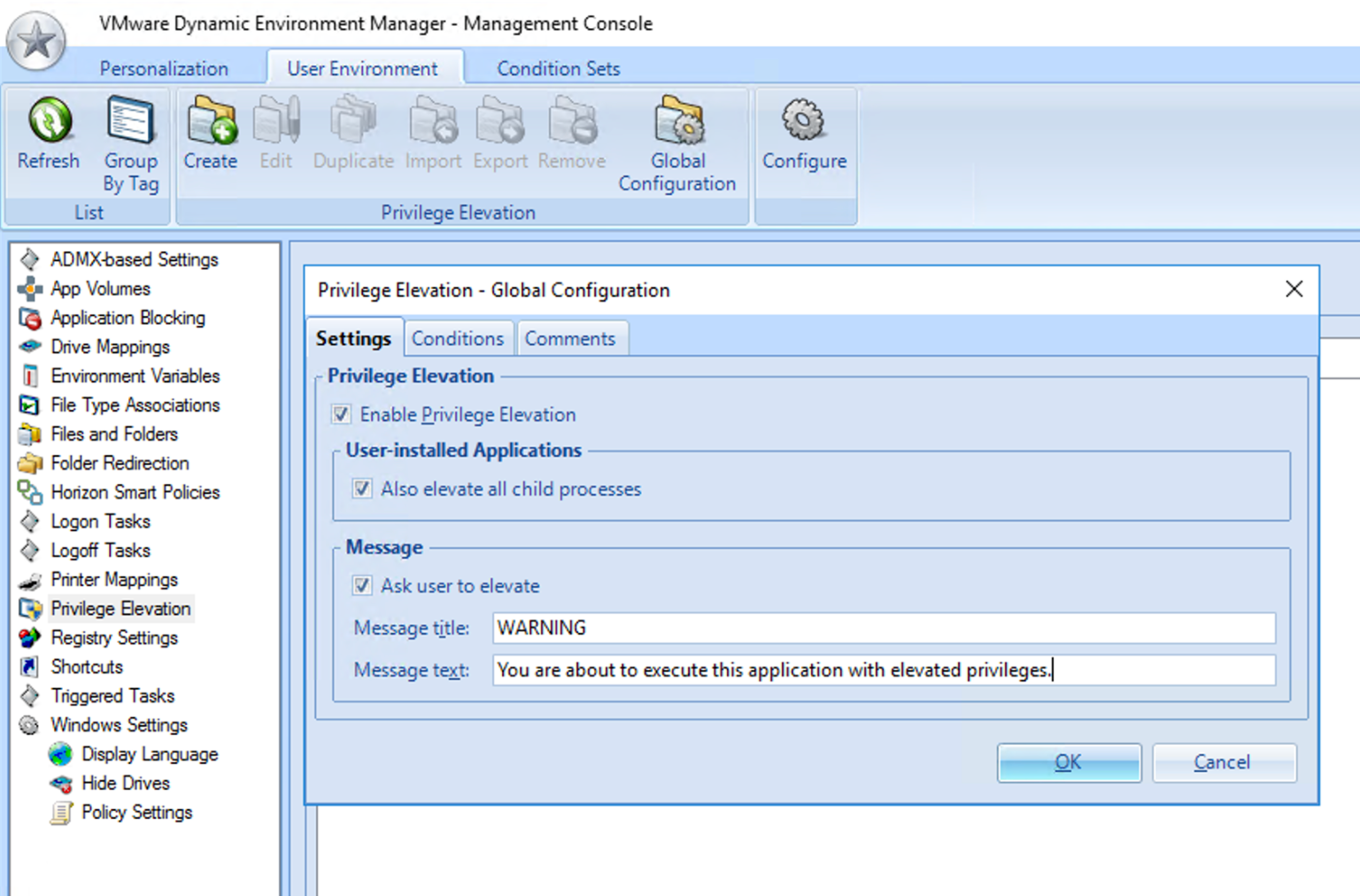1360x896 pixels.
Task: Open Global Configuration from the ribbon
Action: point(677,122)
